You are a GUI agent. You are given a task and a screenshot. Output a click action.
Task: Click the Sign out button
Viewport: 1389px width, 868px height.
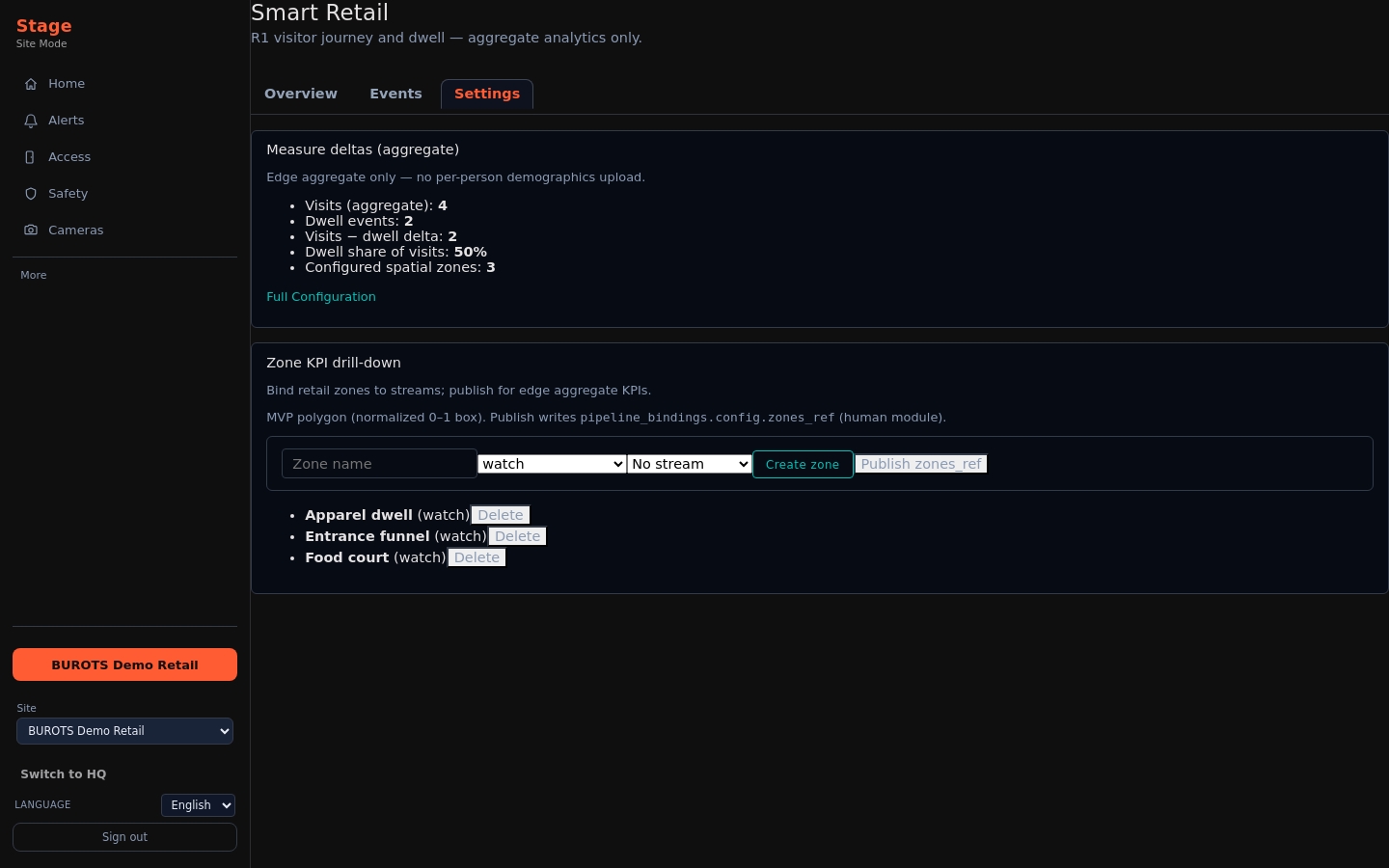point(124,837)
